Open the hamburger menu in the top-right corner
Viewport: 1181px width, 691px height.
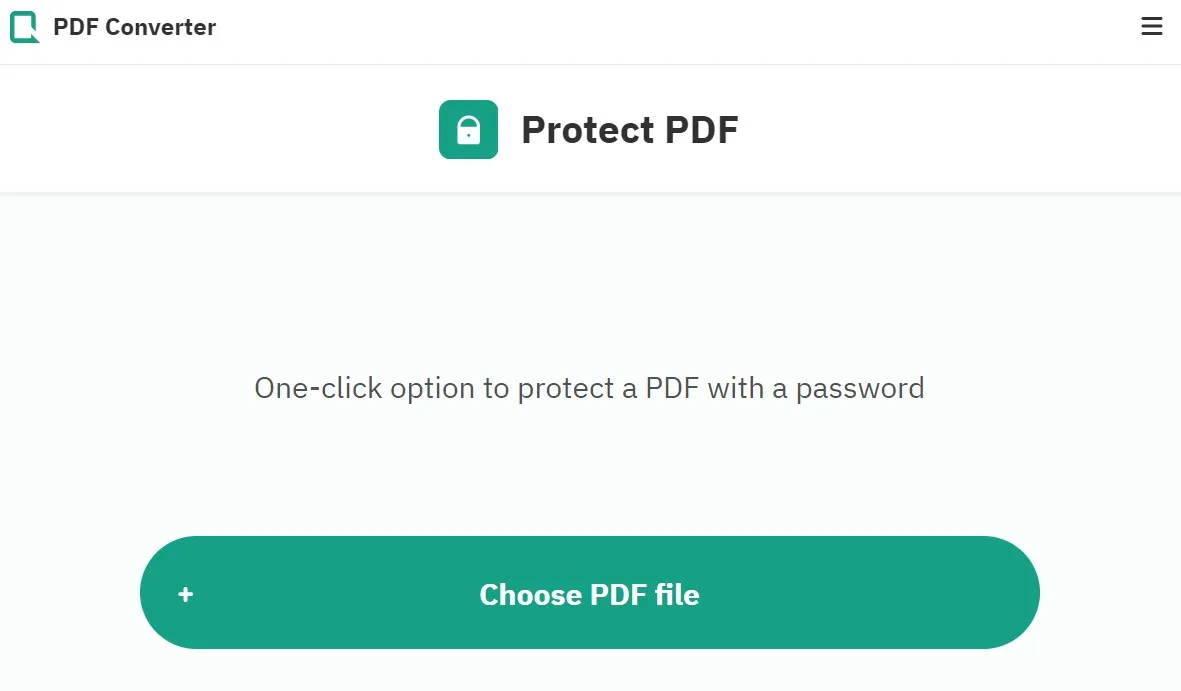(x=1151, y=26)
